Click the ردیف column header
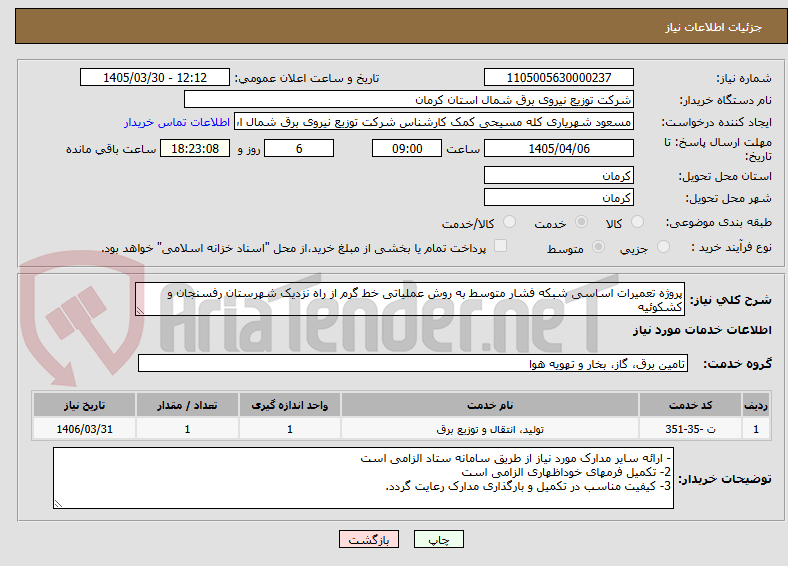788x566 pixels. (756, 405)
